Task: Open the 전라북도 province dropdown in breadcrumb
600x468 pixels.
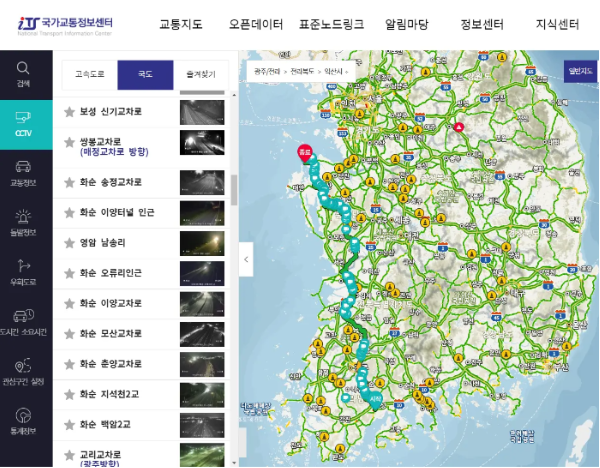Action: click(x=302, y=72)
